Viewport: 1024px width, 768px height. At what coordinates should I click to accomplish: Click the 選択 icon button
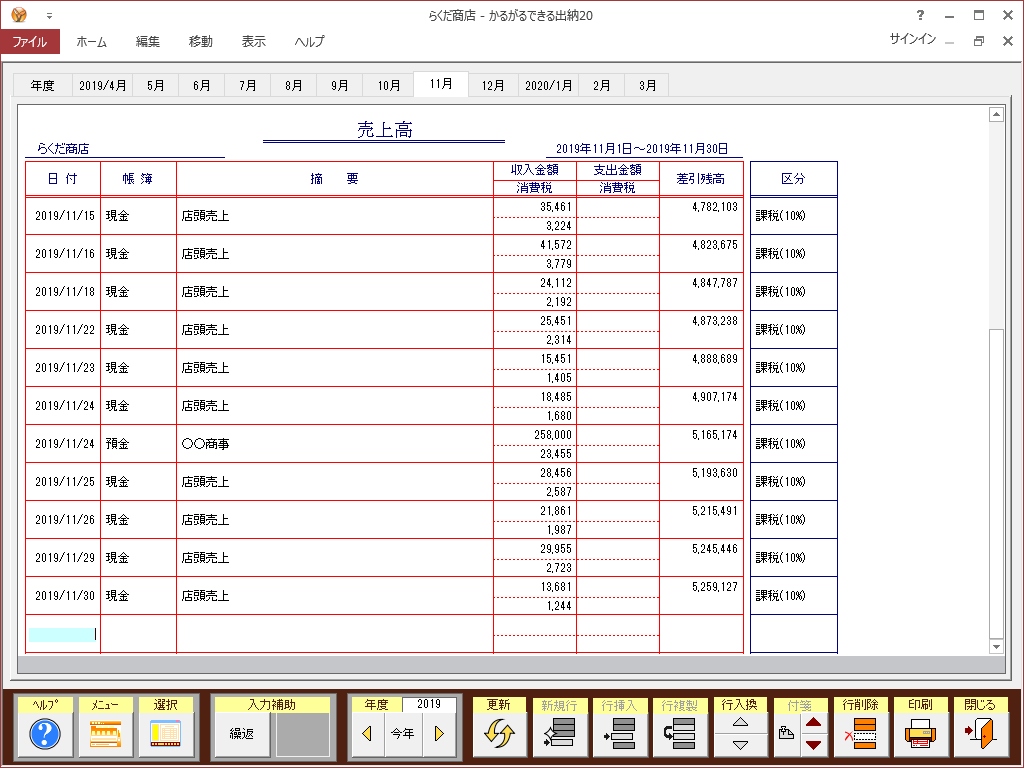coord(165,734)
